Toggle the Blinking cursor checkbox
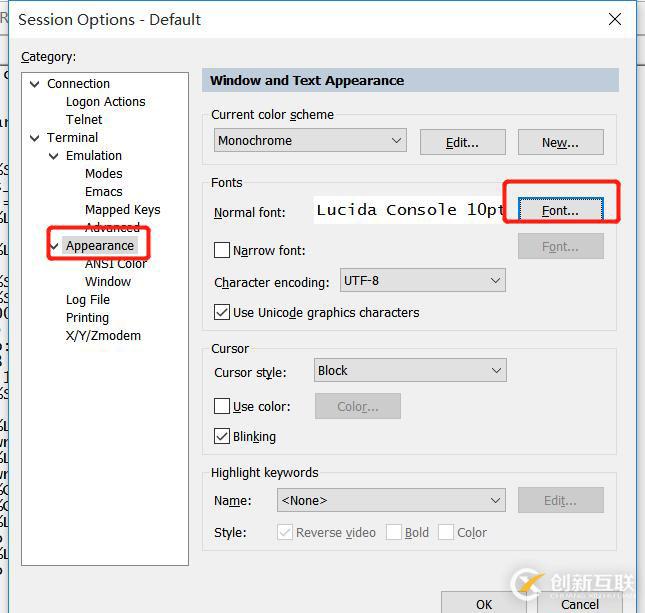The image size is (645, 613). 222,436
